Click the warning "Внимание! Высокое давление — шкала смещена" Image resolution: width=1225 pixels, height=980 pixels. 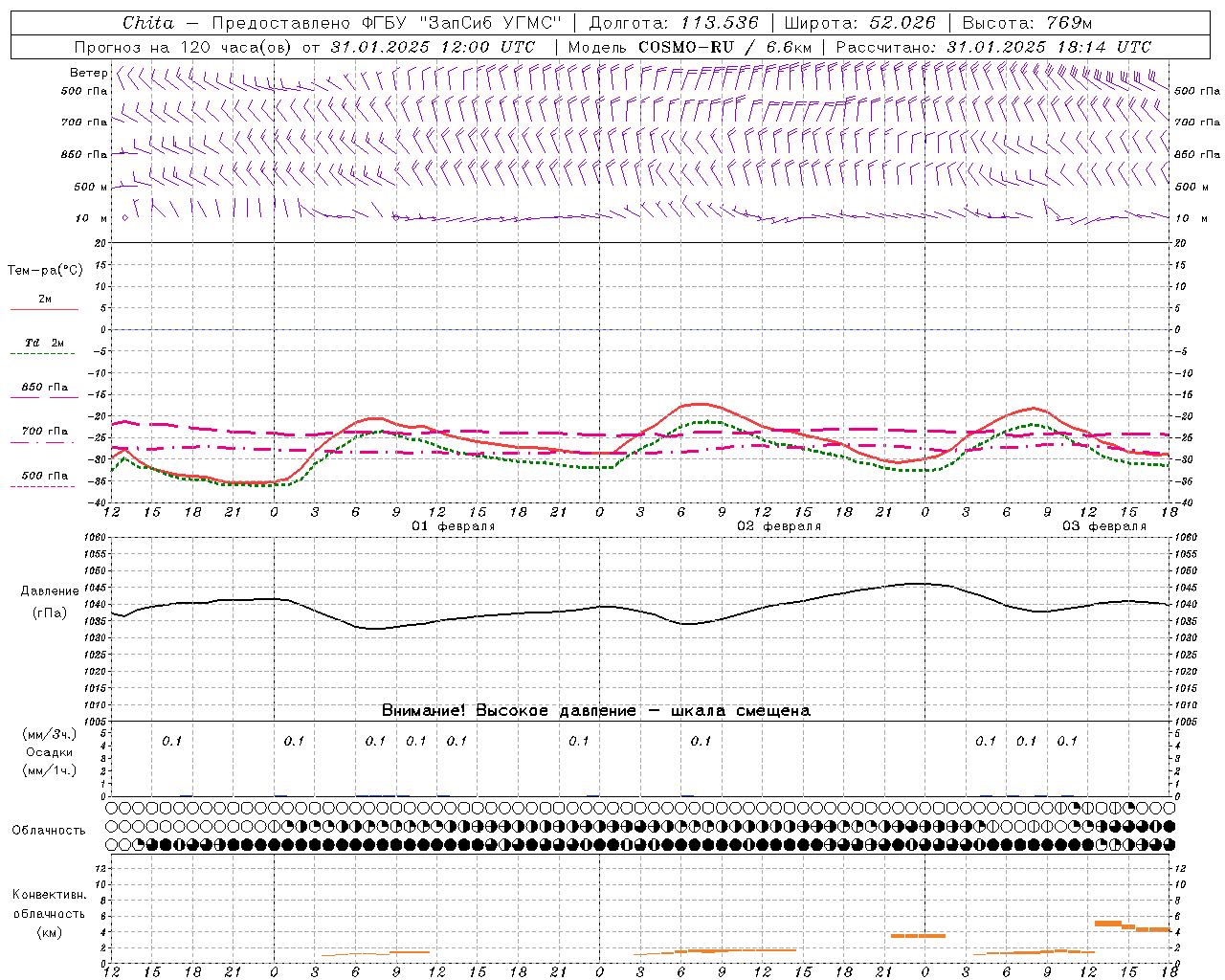tap(595, 711)
